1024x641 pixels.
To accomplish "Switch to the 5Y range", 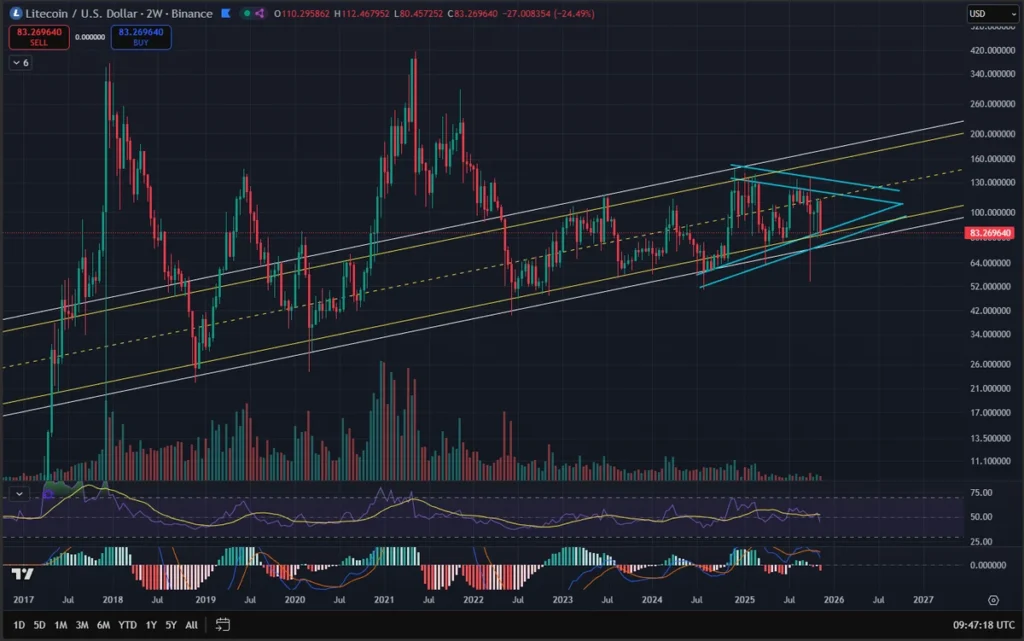I will (x=170, y=624).
